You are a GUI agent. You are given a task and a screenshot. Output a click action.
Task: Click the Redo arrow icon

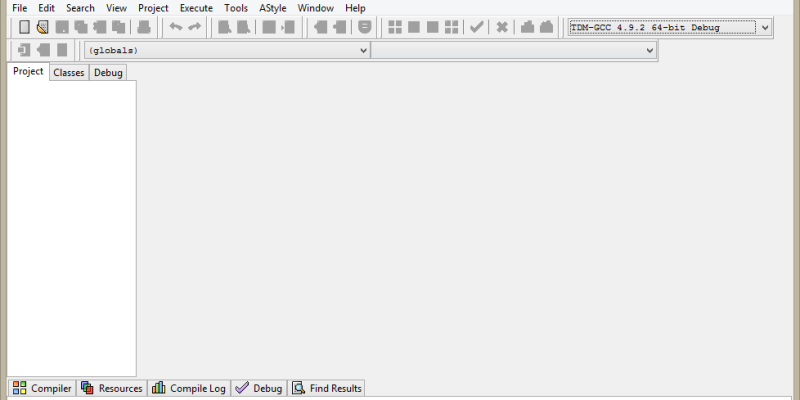point(194,27)
